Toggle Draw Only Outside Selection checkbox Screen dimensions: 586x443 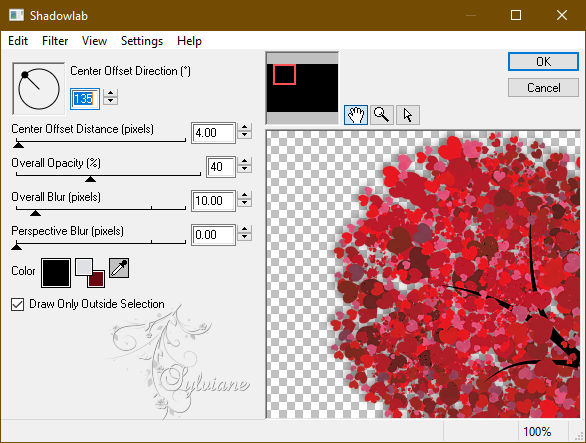click(x=18, y=305)
